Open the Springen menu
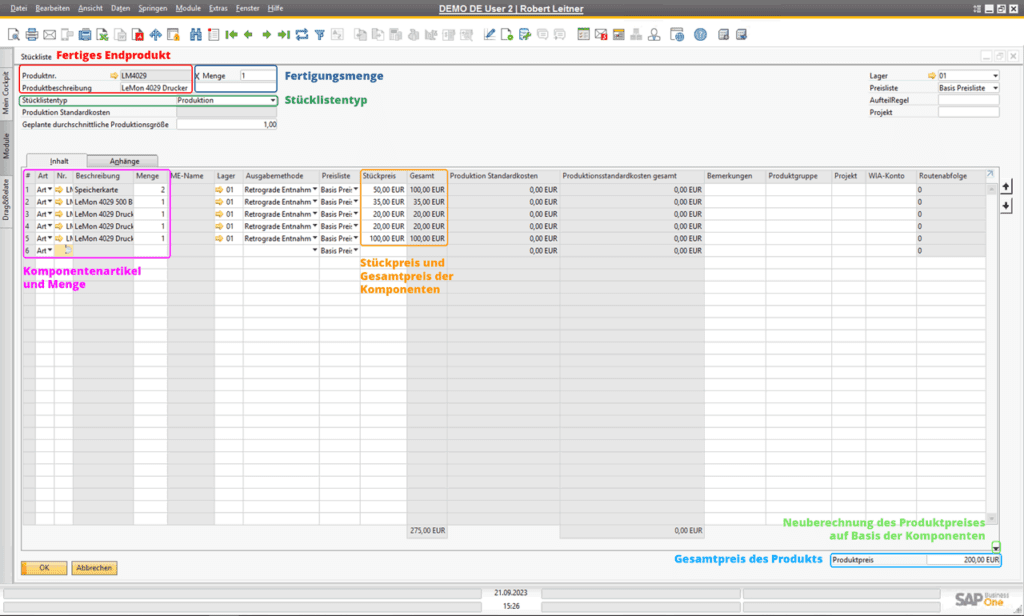The width and height of the screenshot is (1024, 616). pyautogui.click(x=153, y=8)
